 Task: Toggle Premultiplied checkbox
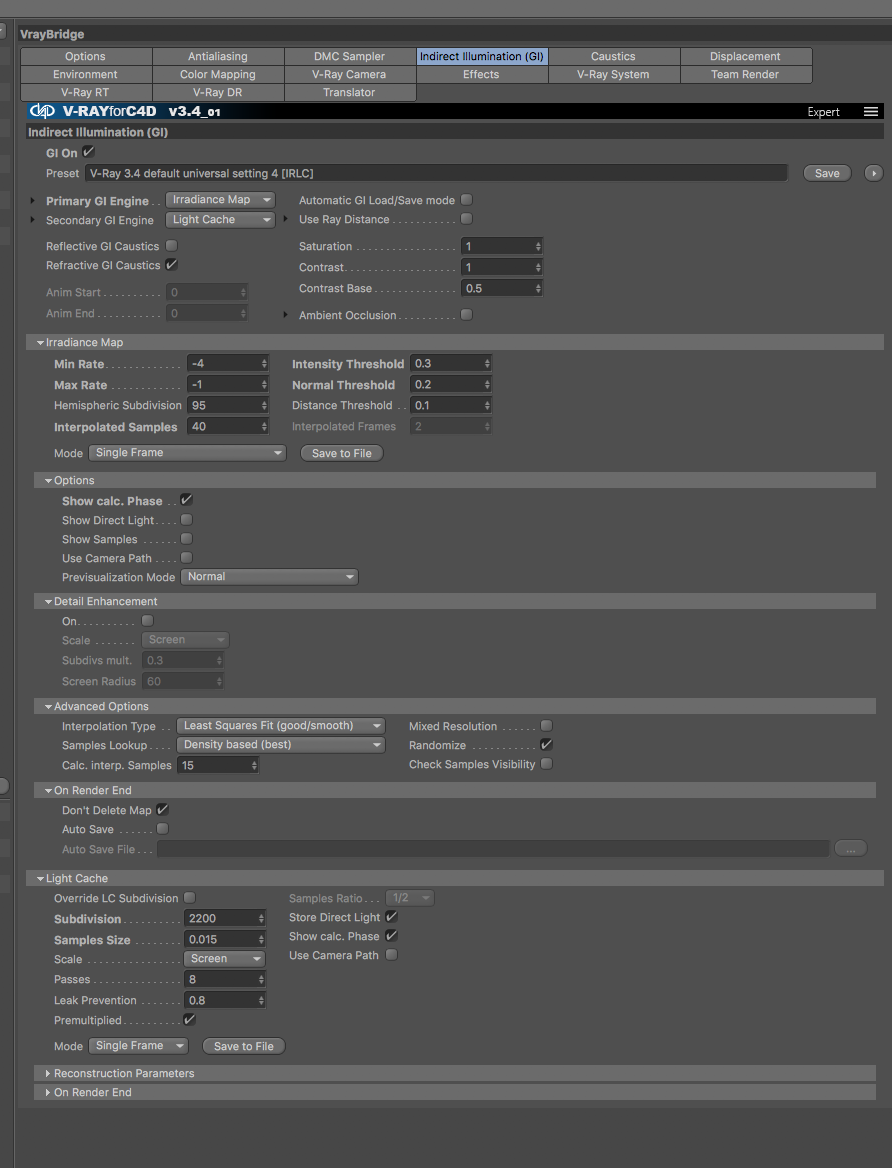tap(189, 1019)
